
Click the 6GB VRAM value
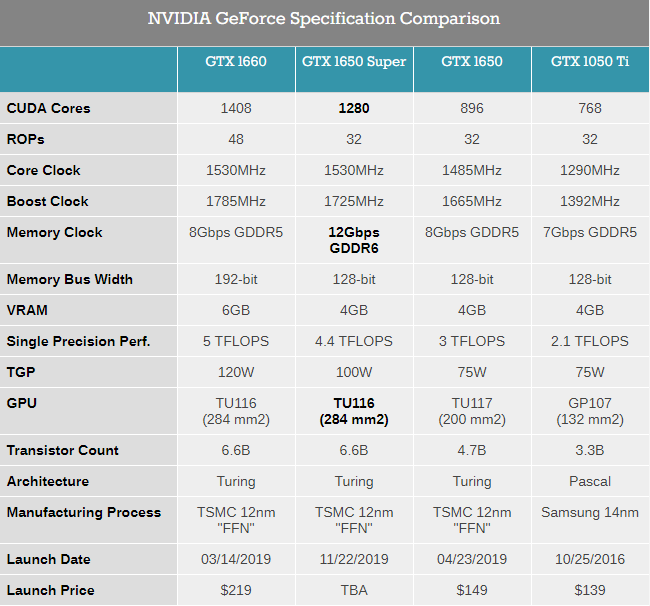236,310
